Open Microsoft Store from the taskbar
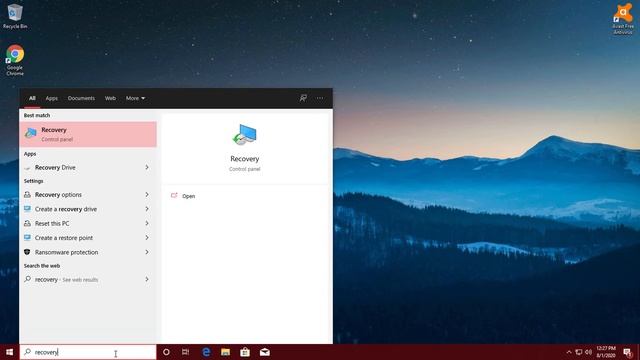The height and width of the screenshot is (360, 640). [245, 352]
